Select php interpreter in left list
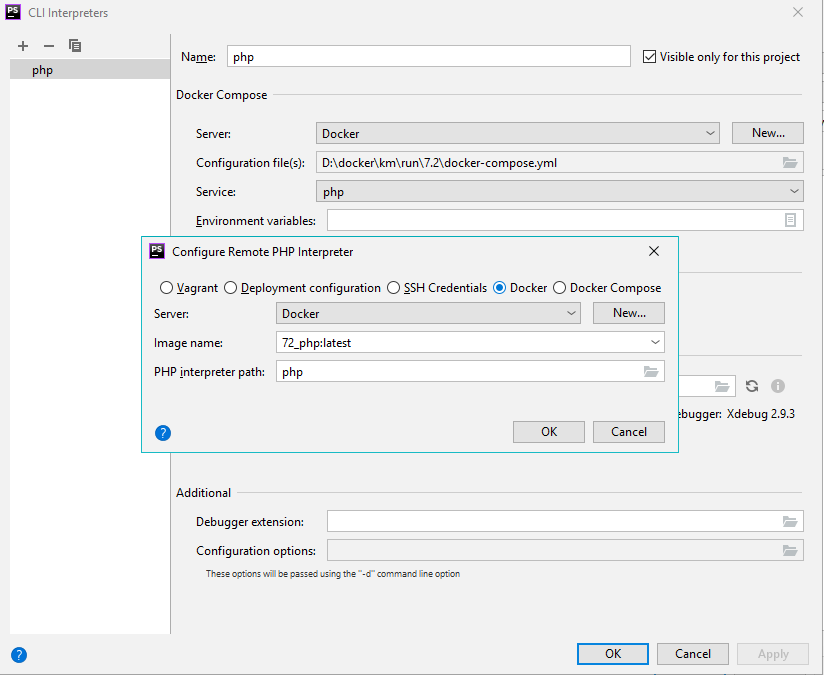This screenshot has height=675, width=824. coord(90,70)
